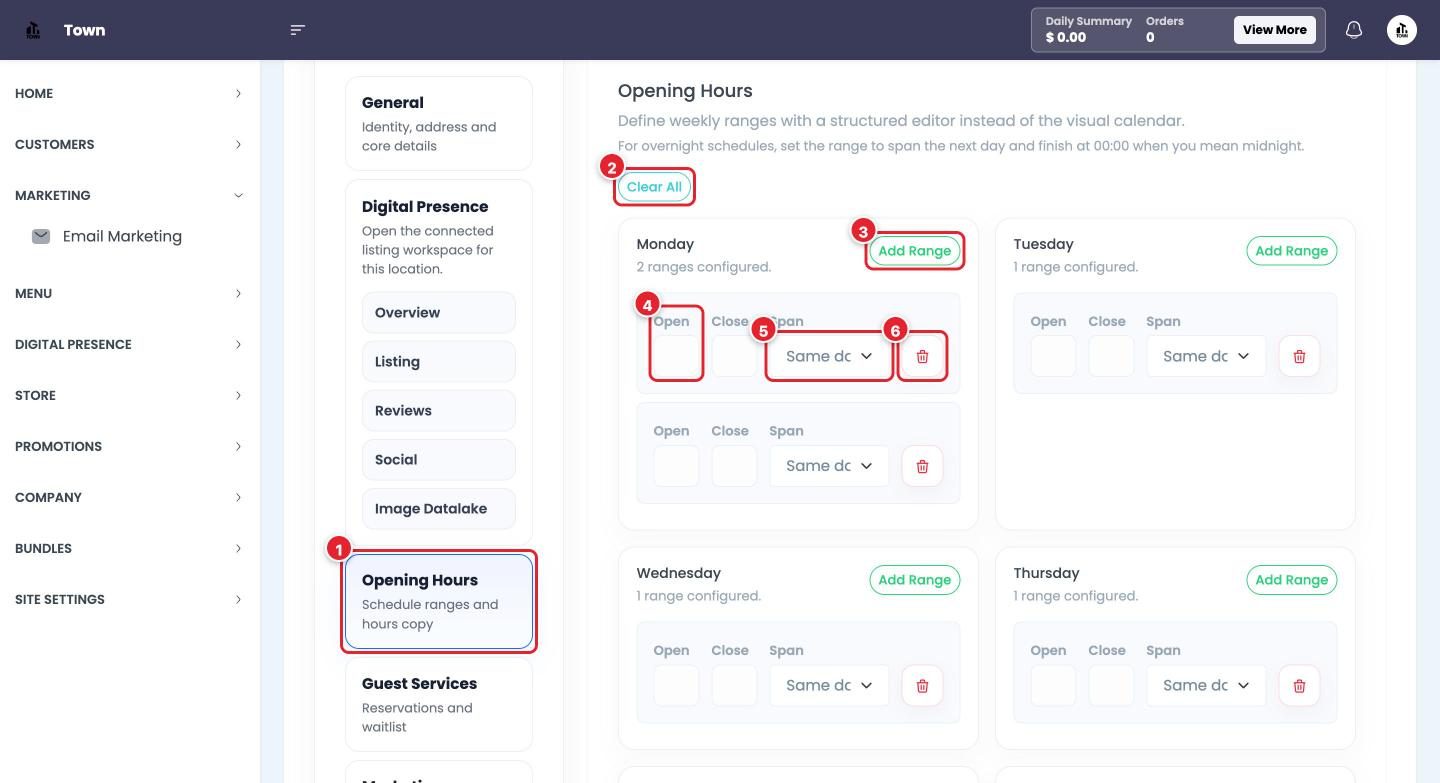This screenshot has height=783, width=1440.
Task: Switch to the Guest Services tab
Action: point(439,704)
